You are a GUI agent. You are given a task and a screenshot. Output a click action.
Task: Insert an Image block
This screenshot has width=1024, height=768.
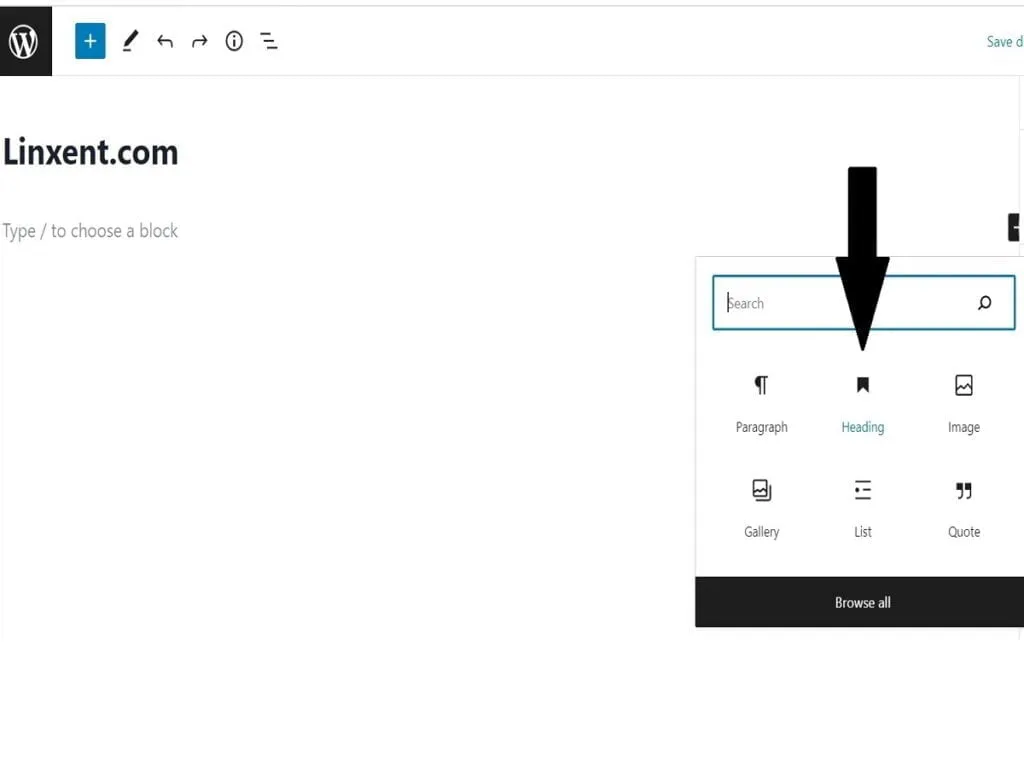coord(964,403)
